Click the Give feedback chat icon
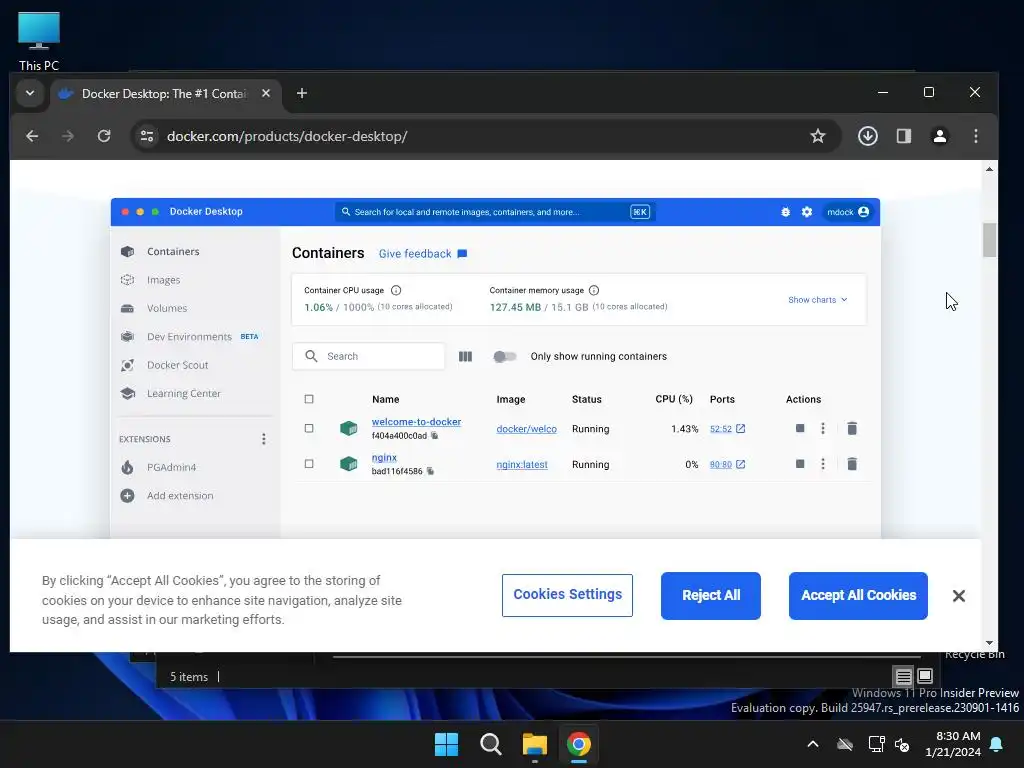Image resolution: width=1024 pixels, height=768 pixels. (462, 253)
